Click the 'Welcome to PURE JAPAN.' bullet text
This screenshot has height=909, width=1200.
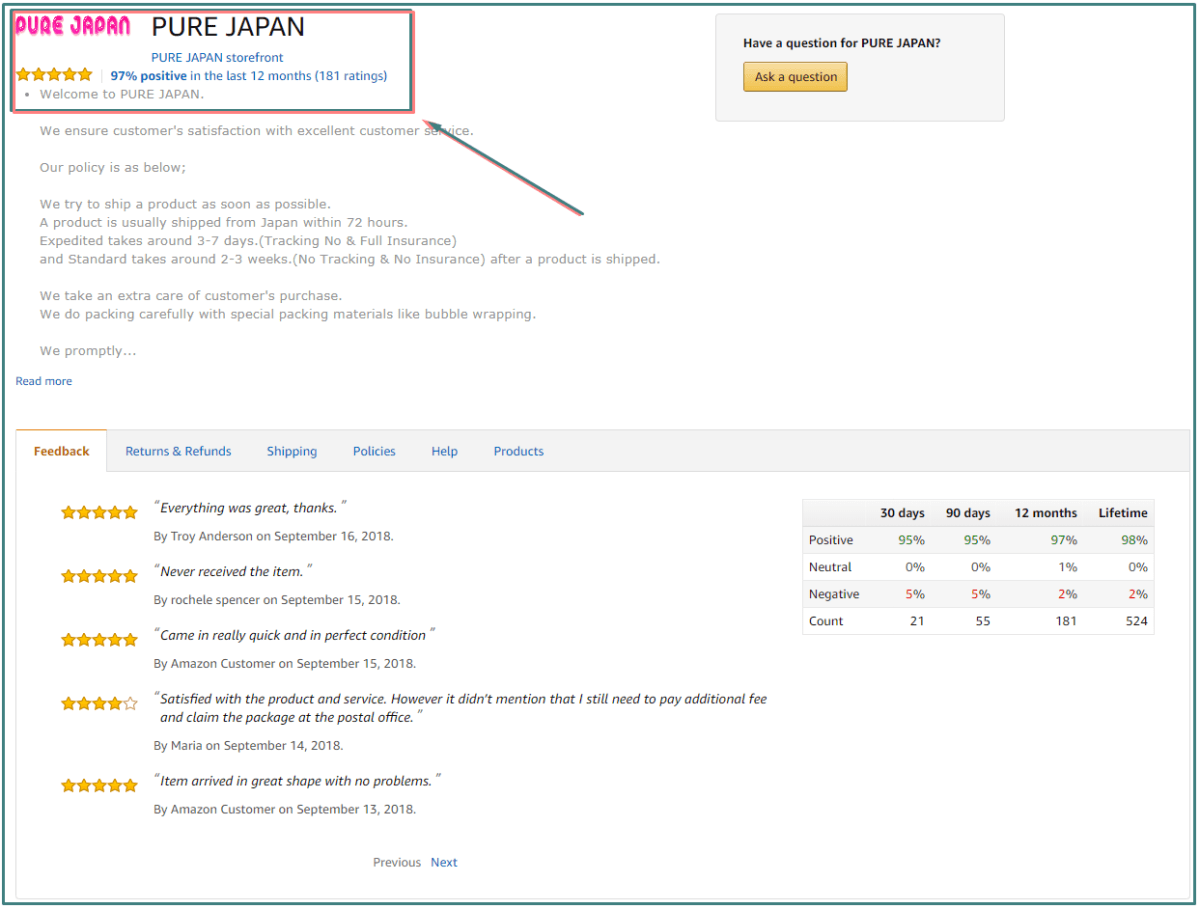pos(122,94)
